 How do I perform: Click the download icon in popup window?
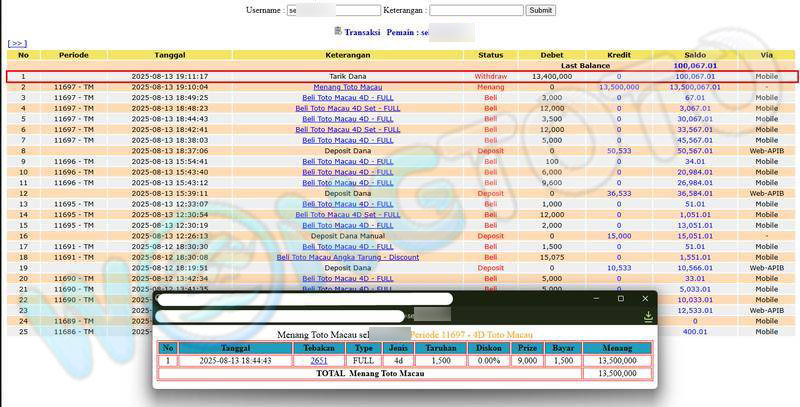648,316
